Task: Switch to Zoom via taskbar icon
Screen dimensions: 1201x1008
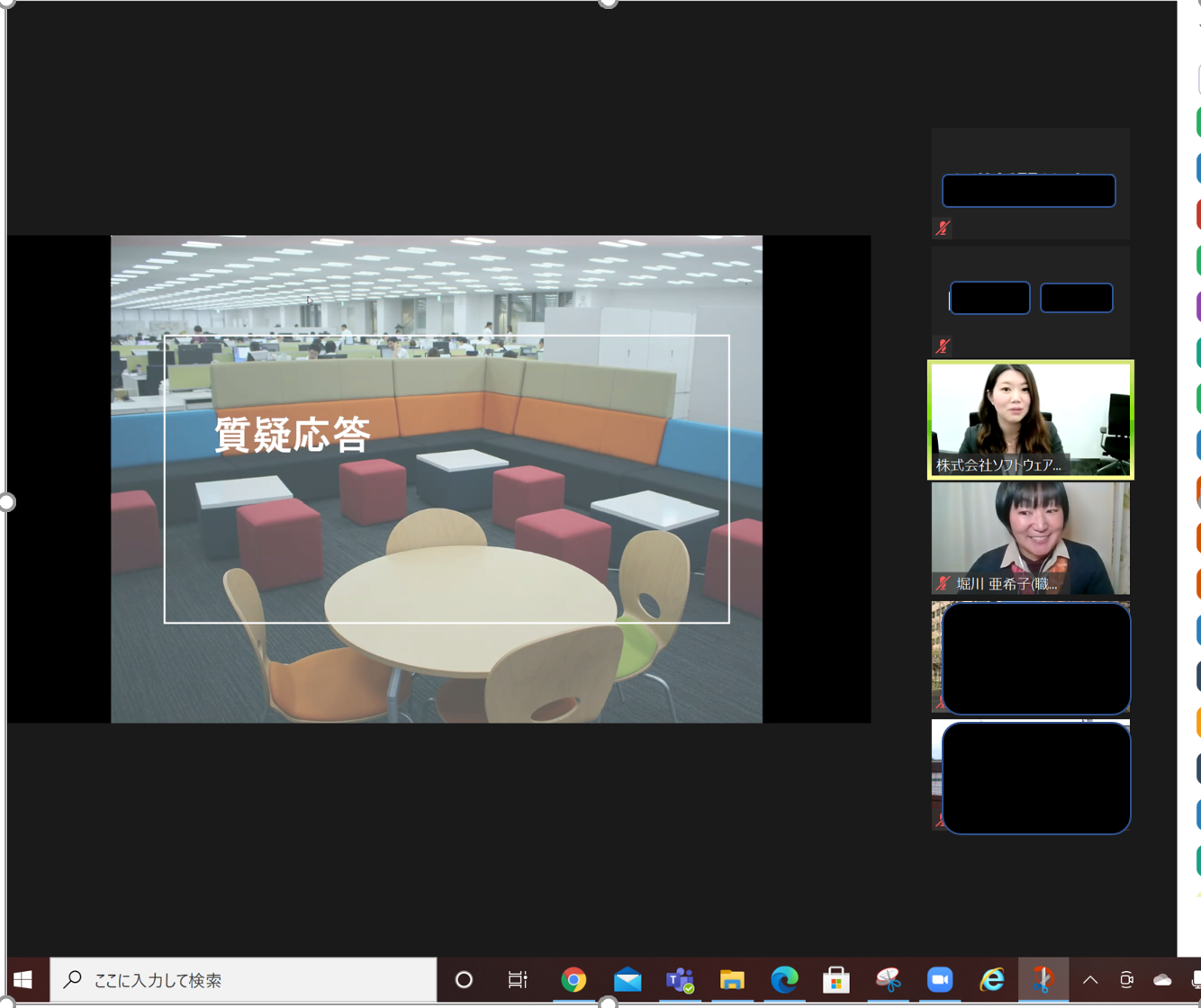Action: point(940,979)
